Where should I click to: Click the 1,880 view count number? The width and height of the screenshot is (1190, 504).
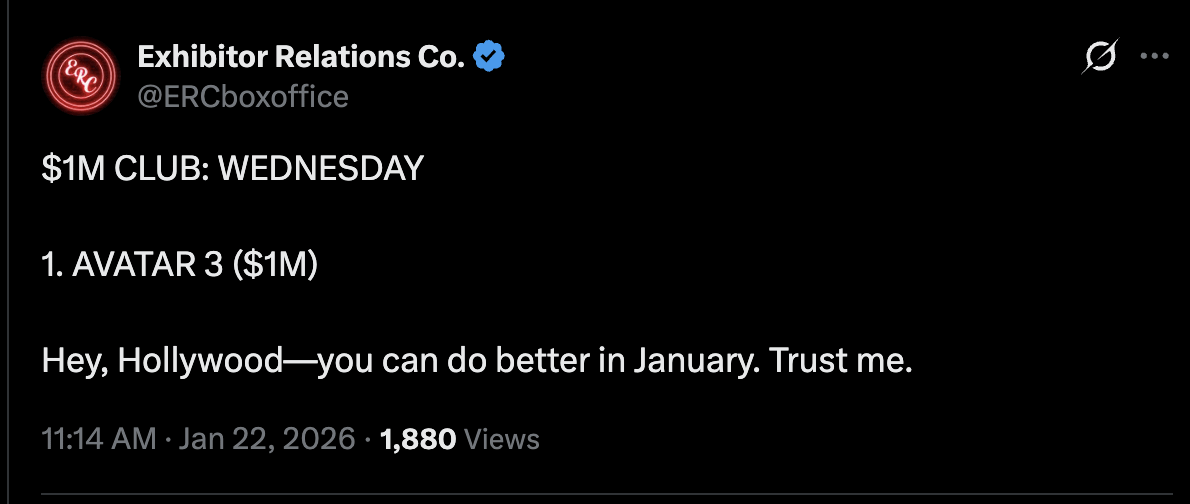coord(419,438)
